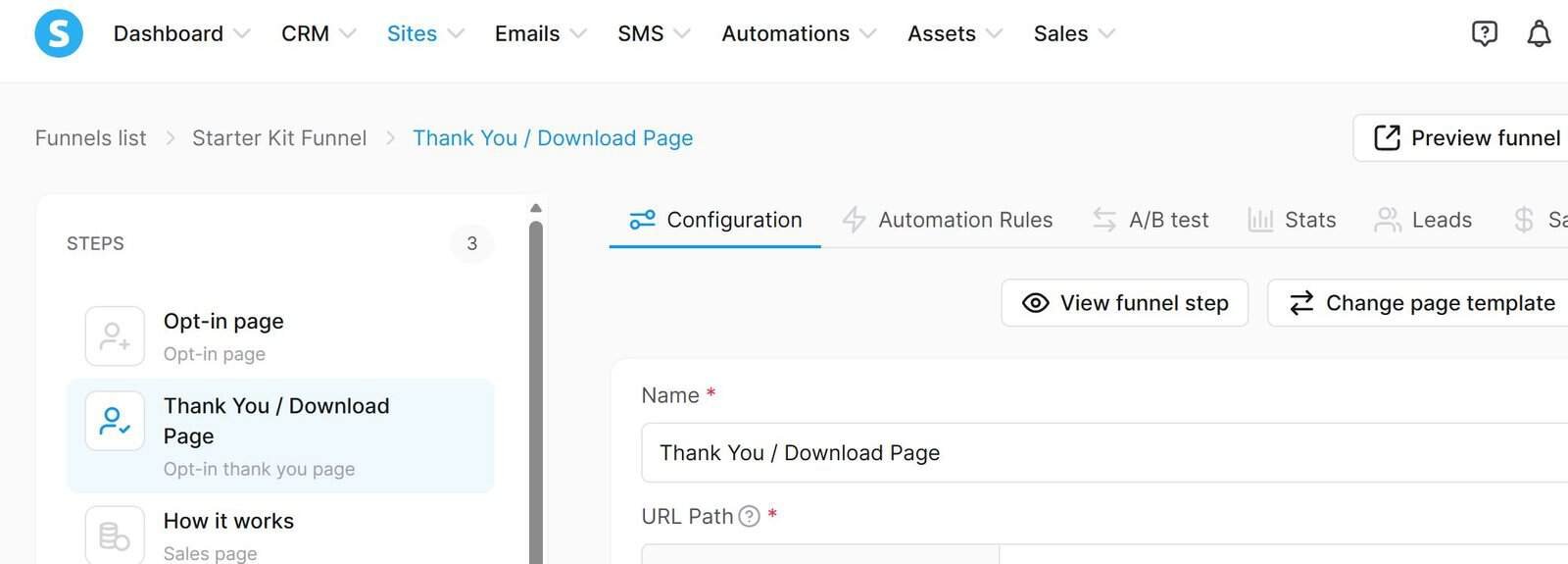Click the swap arrows icon on Change page template
Screen dimensions: 1568x564
[1301, 303]
